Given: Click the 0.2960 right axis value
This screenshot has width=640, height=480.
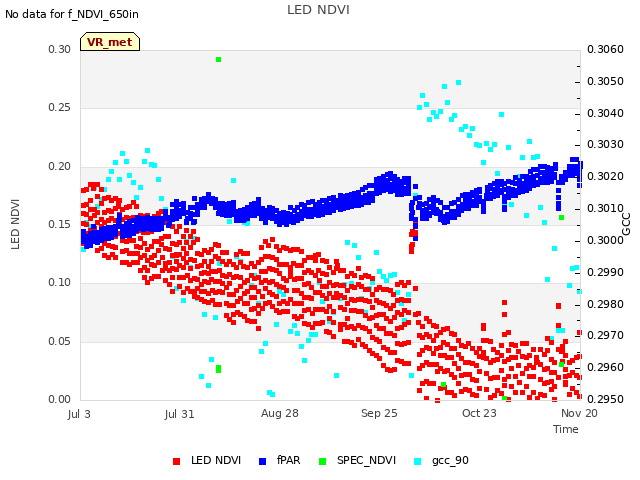Looking at the screenshot, I should (605, 367).
